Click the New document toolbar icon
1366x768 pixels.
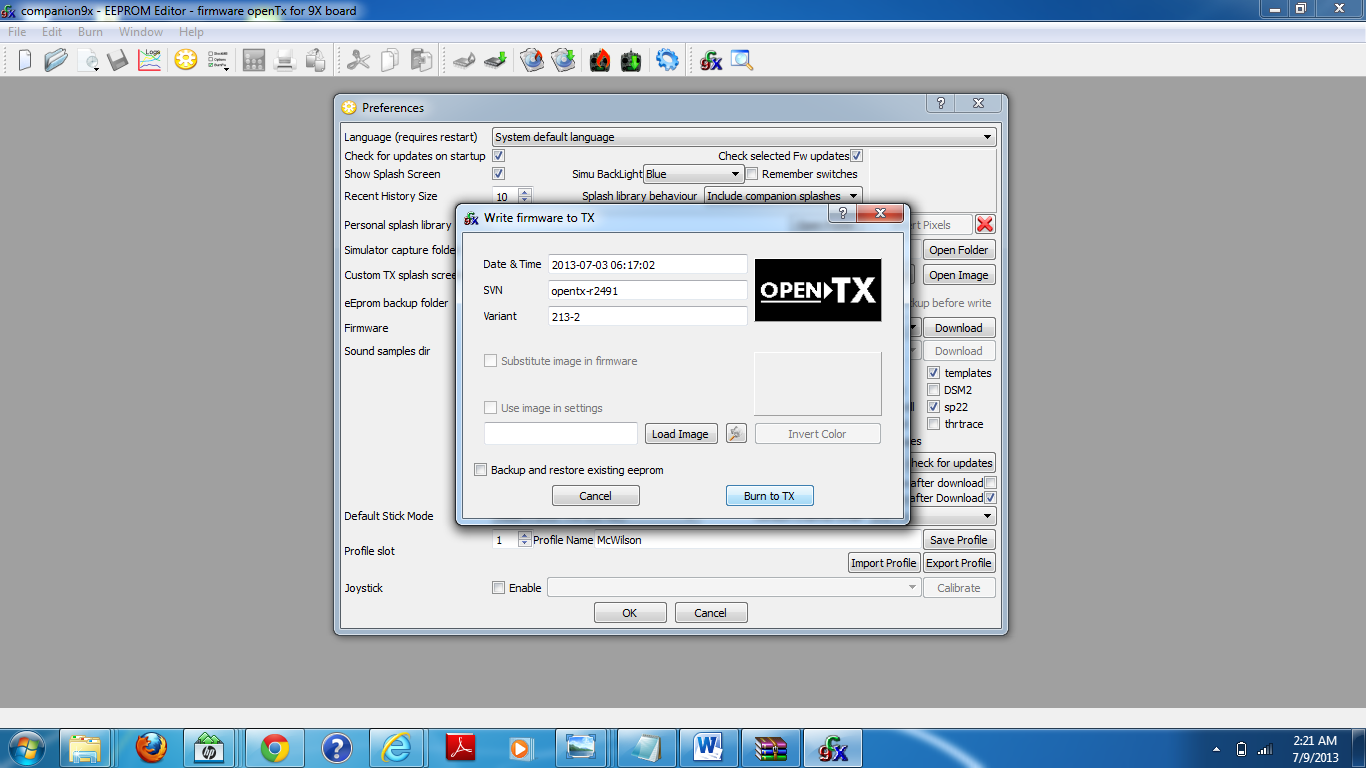(x=24, y=60)
